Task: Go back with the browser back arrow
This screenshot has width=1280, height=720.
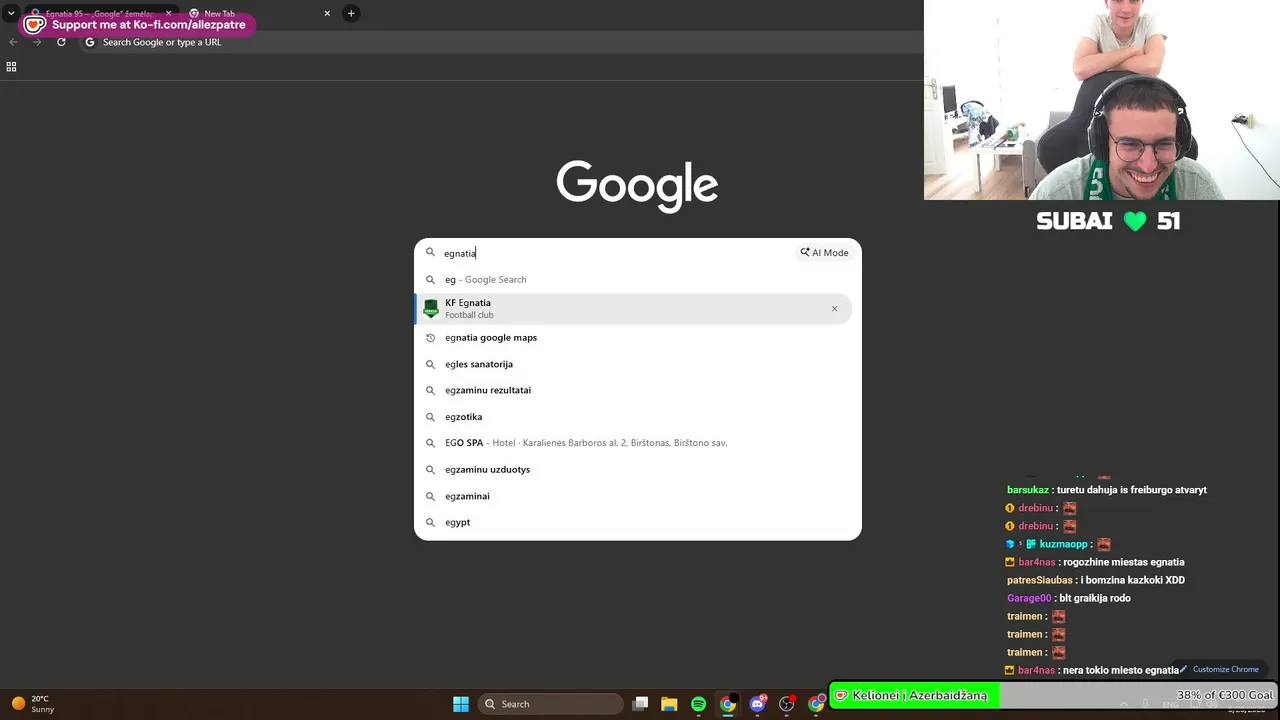Action: point(13,42)
